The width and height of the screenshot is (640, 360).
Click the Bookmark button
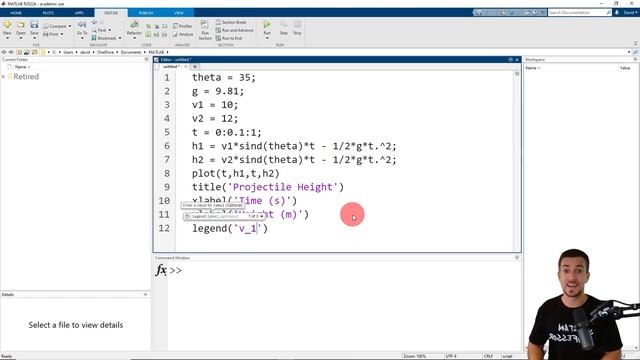[106, 38]
